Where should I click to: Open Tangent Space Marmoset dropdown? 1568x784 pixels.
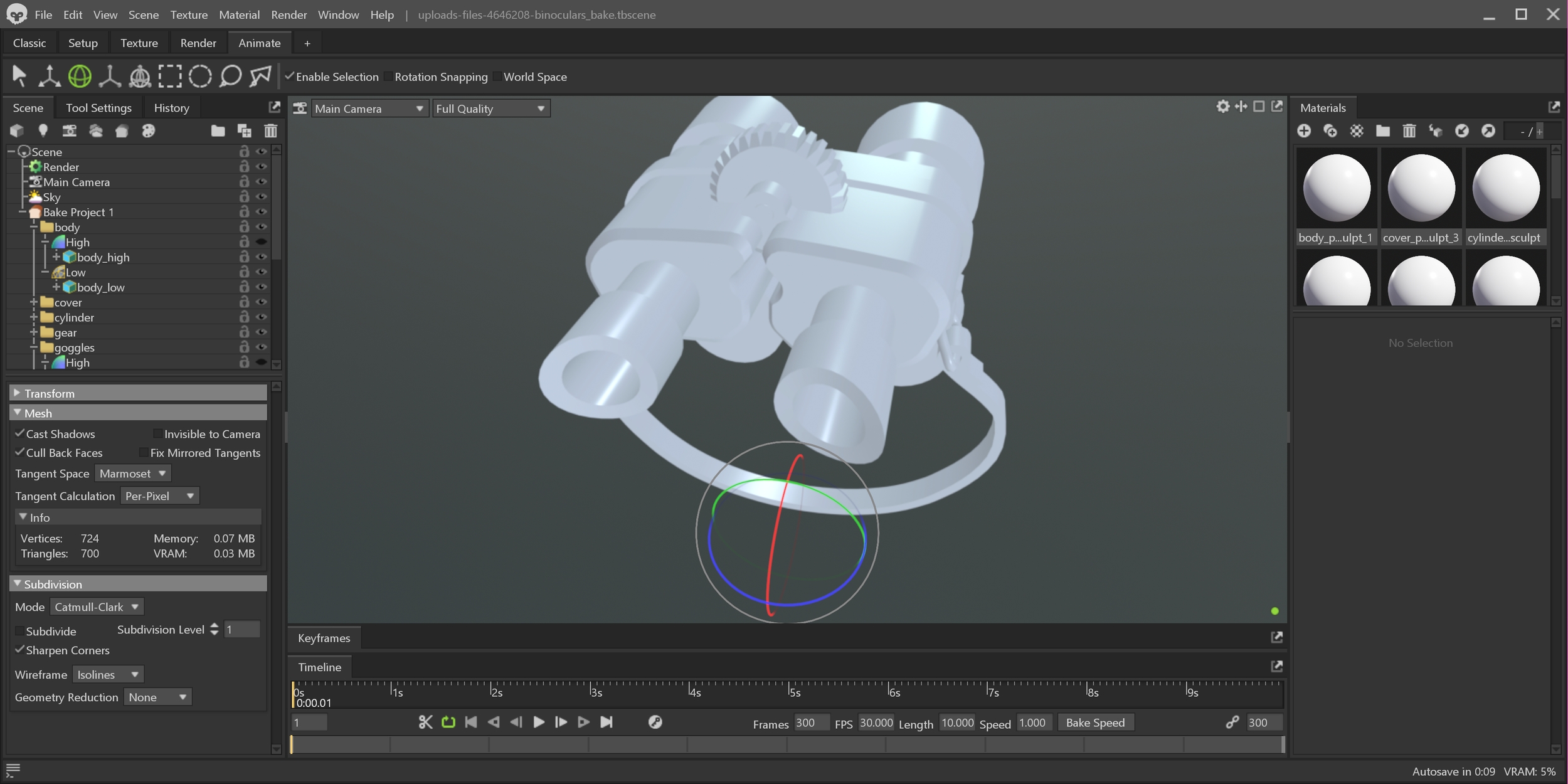pyautogui.click(x=133, y=474)
